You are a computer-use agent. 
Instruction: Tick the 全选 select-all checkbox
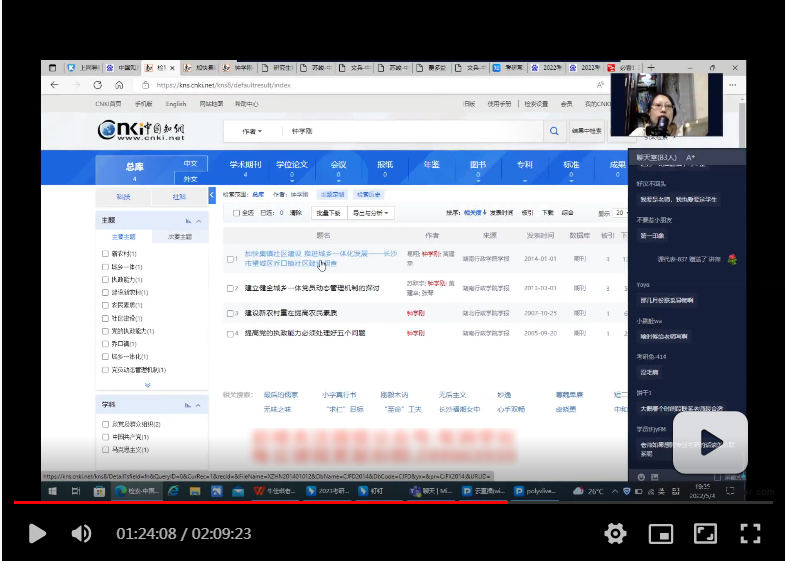coord(236,213)
